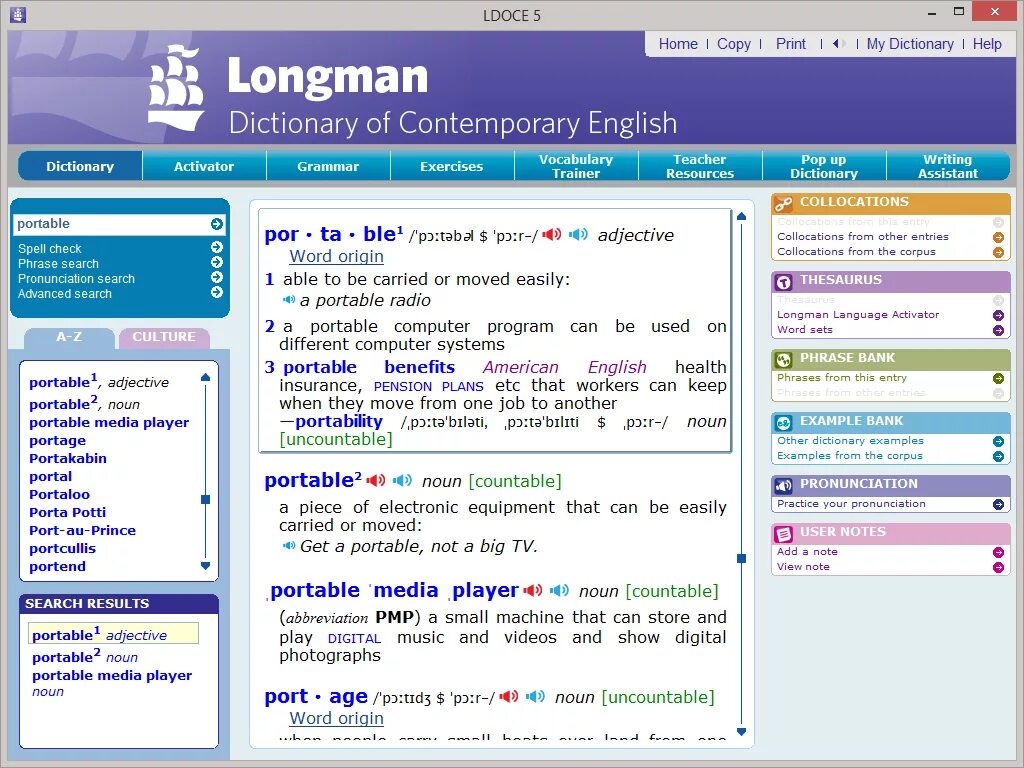Select 'portable media player' in search results

[112, 682]
